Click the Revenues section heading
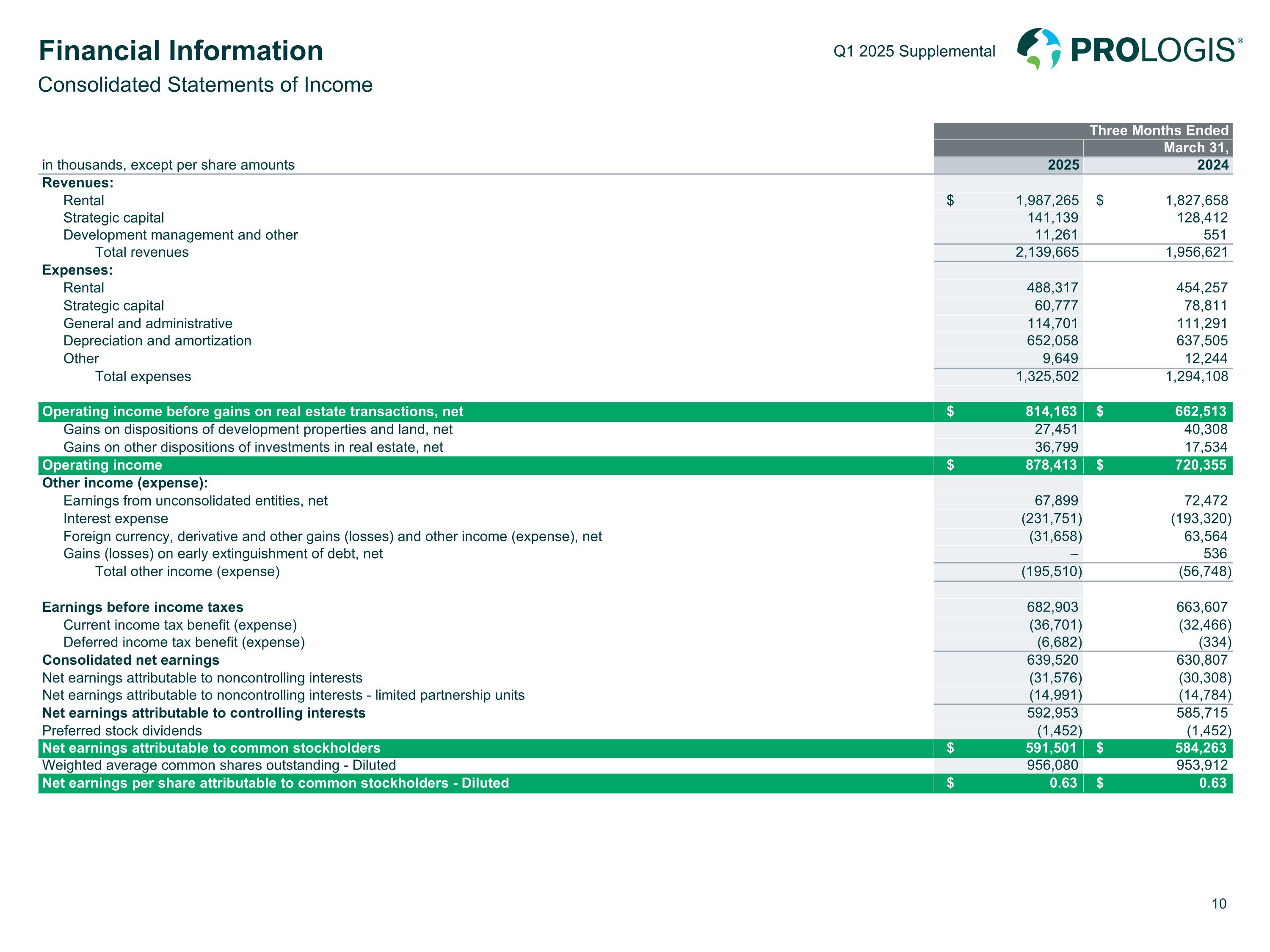The image size is (1270, 952). pos(77,183)
